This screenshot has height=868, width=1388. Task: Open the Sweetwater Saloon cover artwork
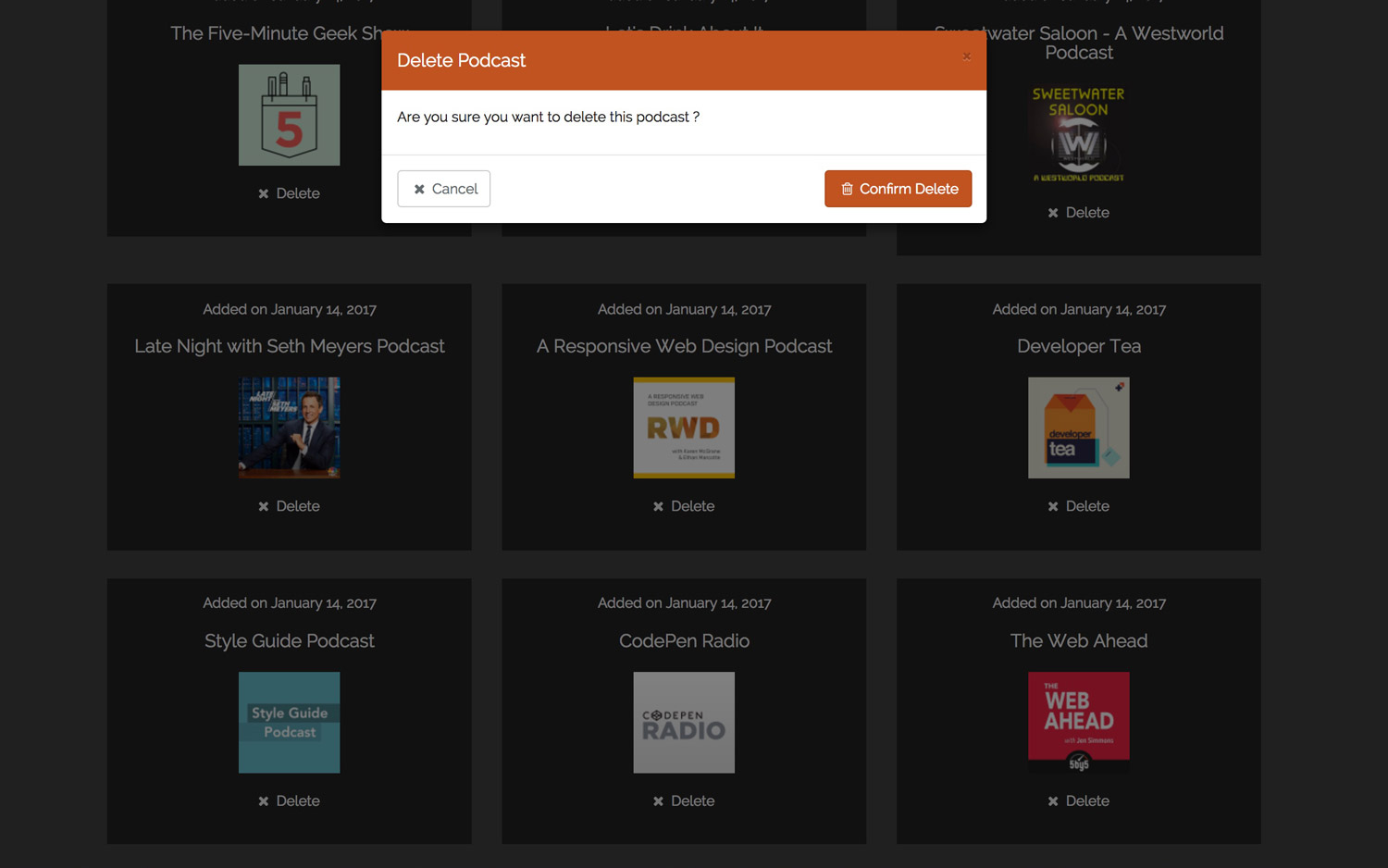[x=1079, y=134]
